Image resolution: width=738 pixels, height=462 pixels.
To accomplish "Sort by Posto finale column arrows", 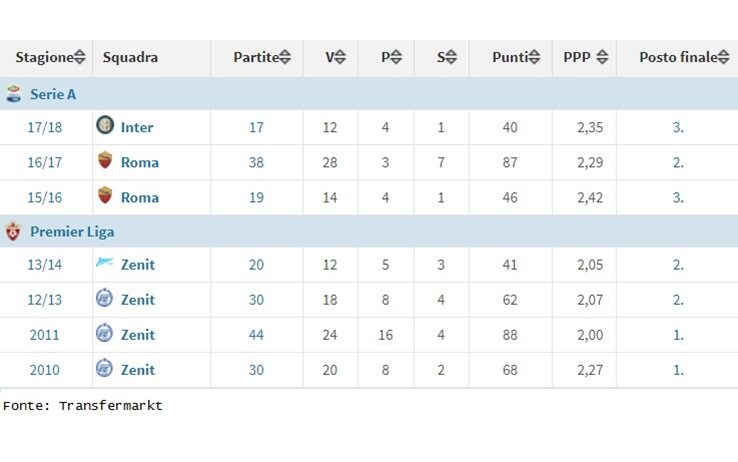I will click(x=723, y=57).
